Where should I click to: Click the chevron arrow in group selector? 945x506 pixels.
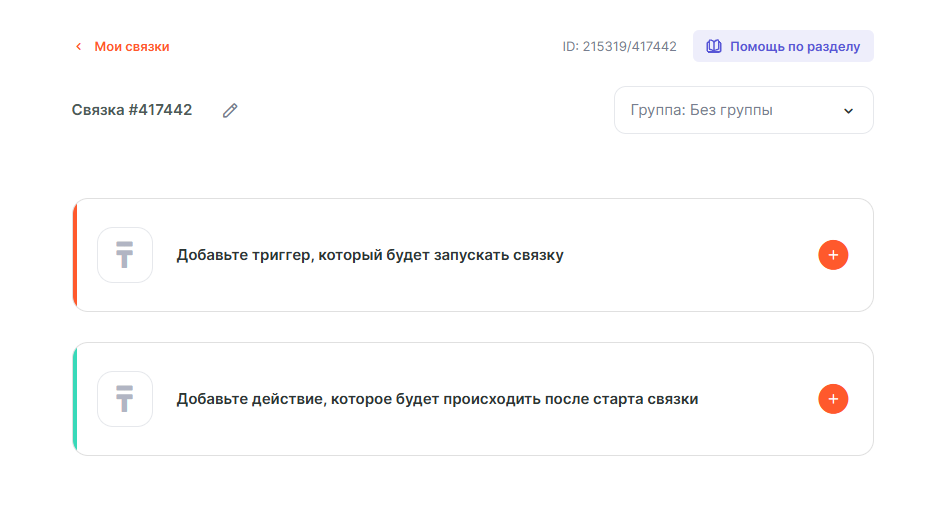pyautogui.click(x=848, y=111)
